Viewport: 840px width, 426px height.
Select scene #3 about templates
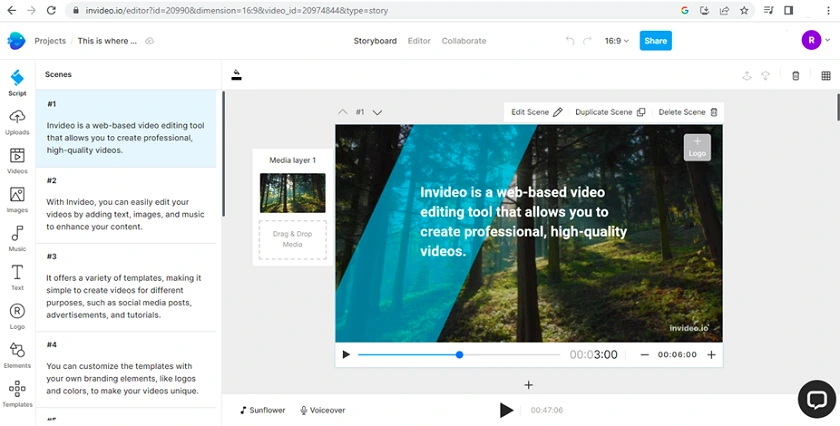(126, 287)
